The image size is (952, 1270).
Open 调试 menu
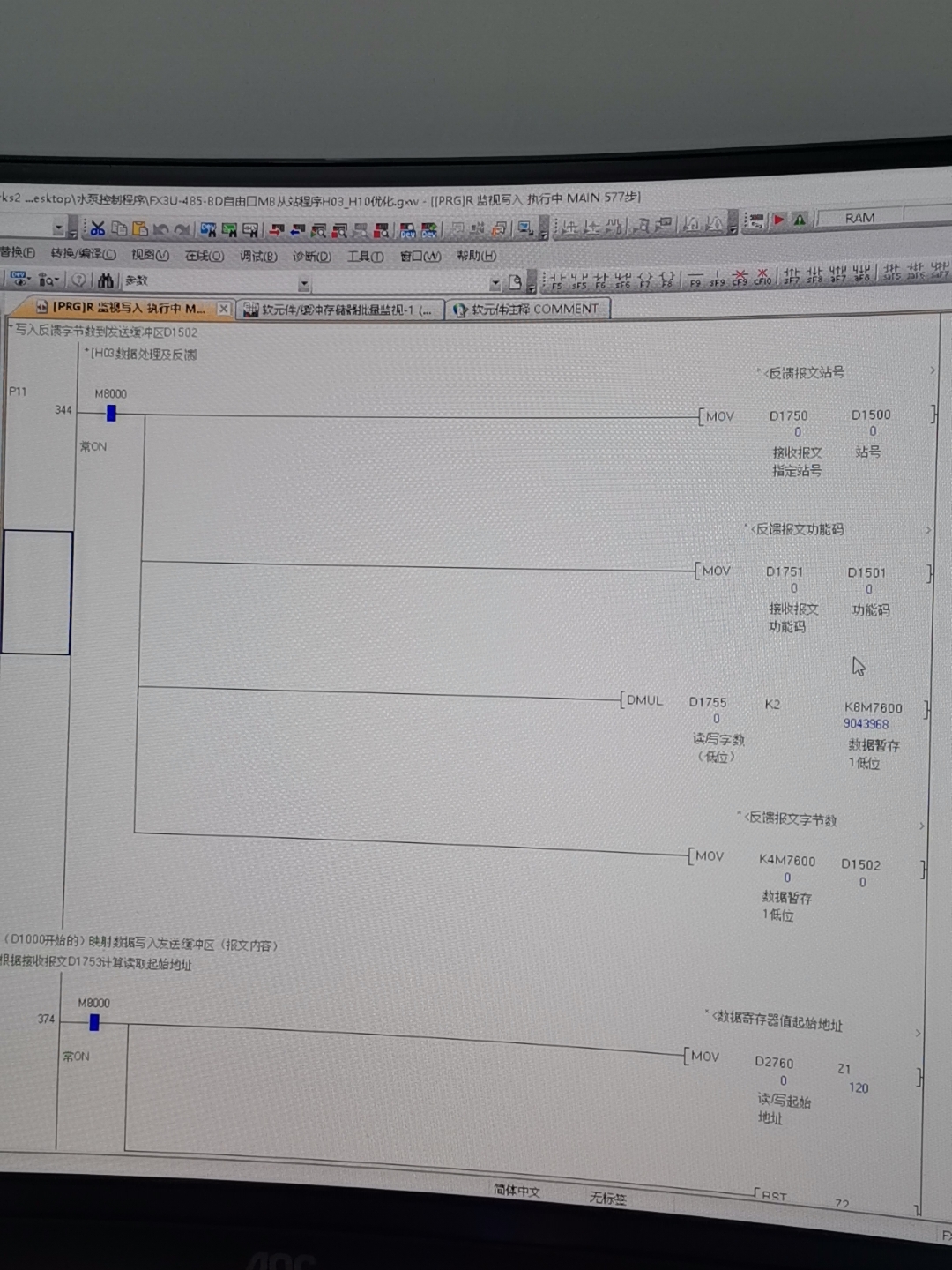click(x=258, y=256)
